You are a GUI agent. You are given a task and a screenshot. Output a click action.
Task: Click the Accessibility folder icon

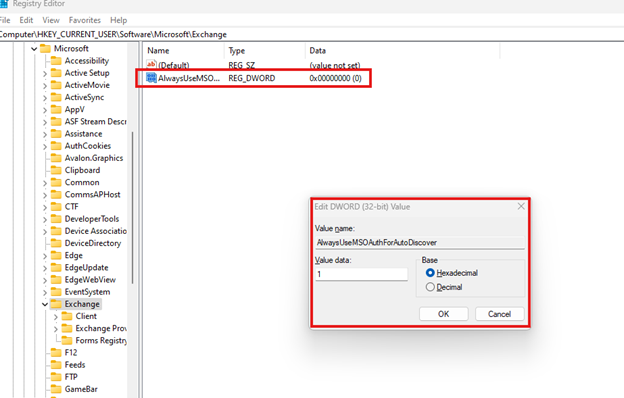pos(56,61)
